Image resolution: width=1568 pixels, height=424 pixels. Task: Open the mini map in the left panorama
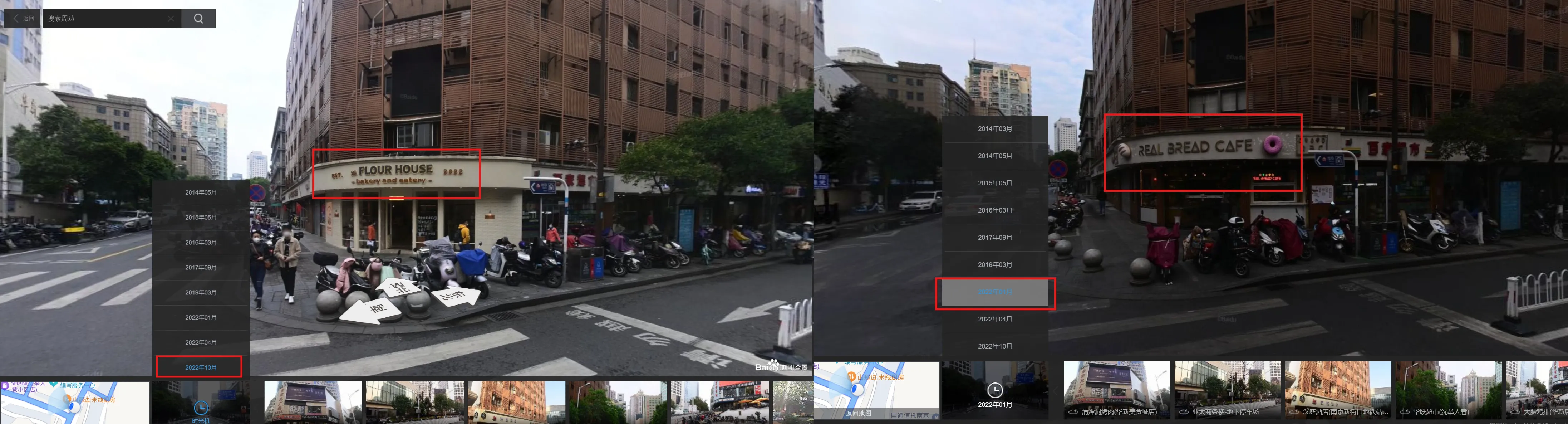coord(75,403)
